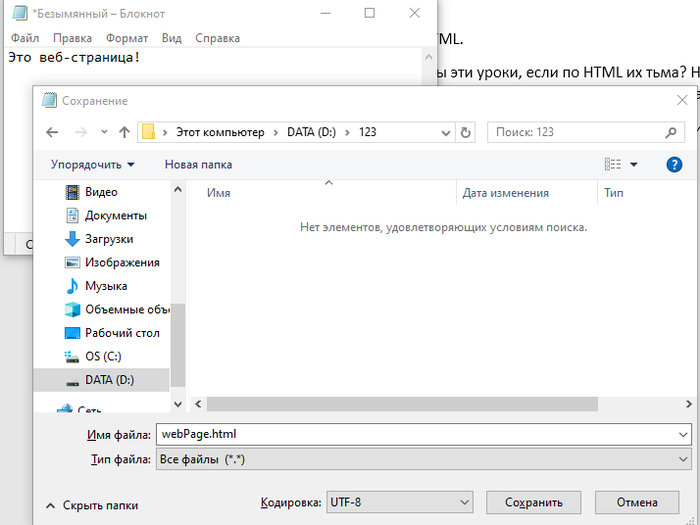
Task: Open the help question mark icon
Action: 674,164
